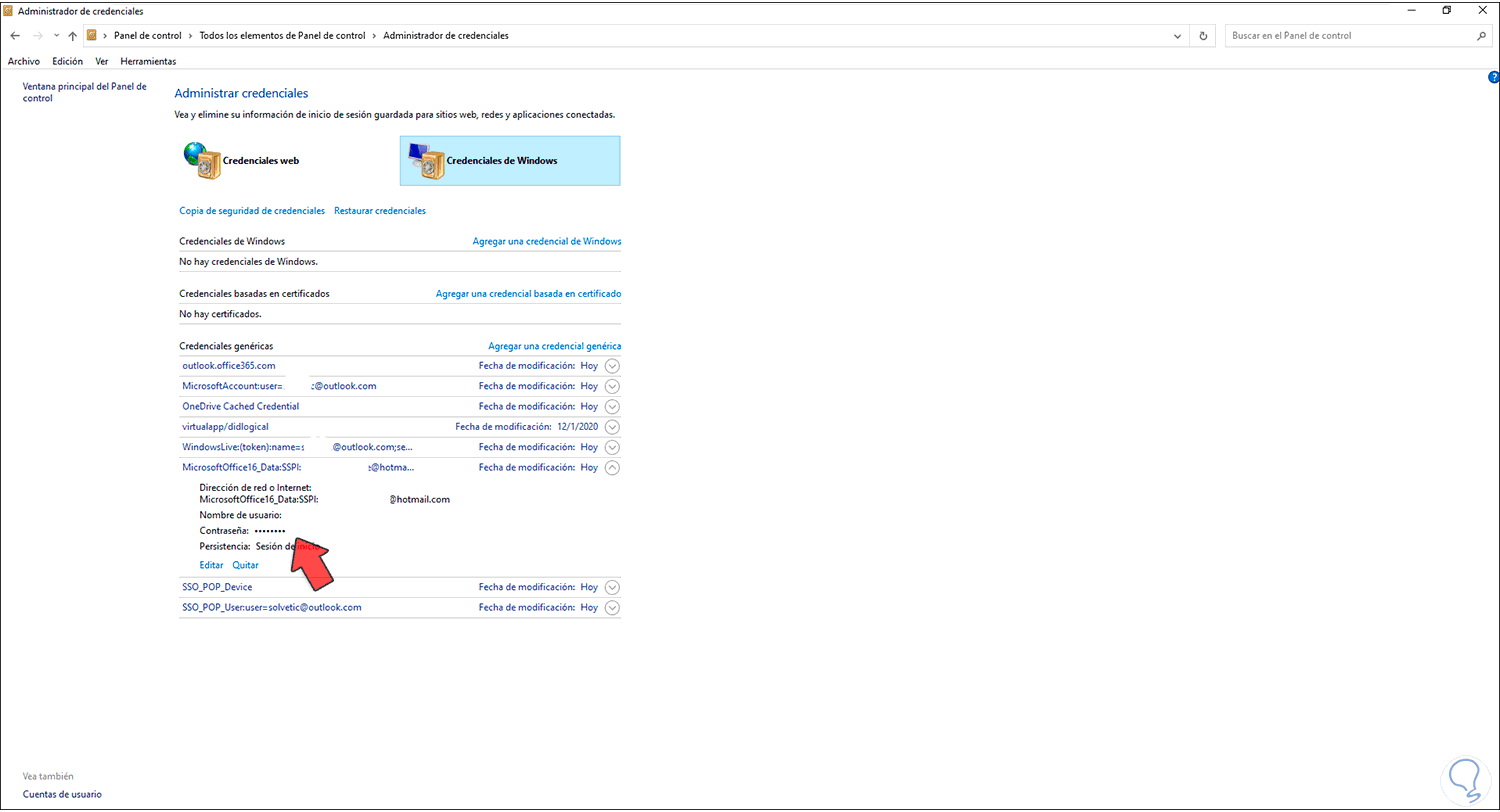Click Editar under the expanded credential
The height and width of the screenshot is (812, 1500).
pos(211,565)
